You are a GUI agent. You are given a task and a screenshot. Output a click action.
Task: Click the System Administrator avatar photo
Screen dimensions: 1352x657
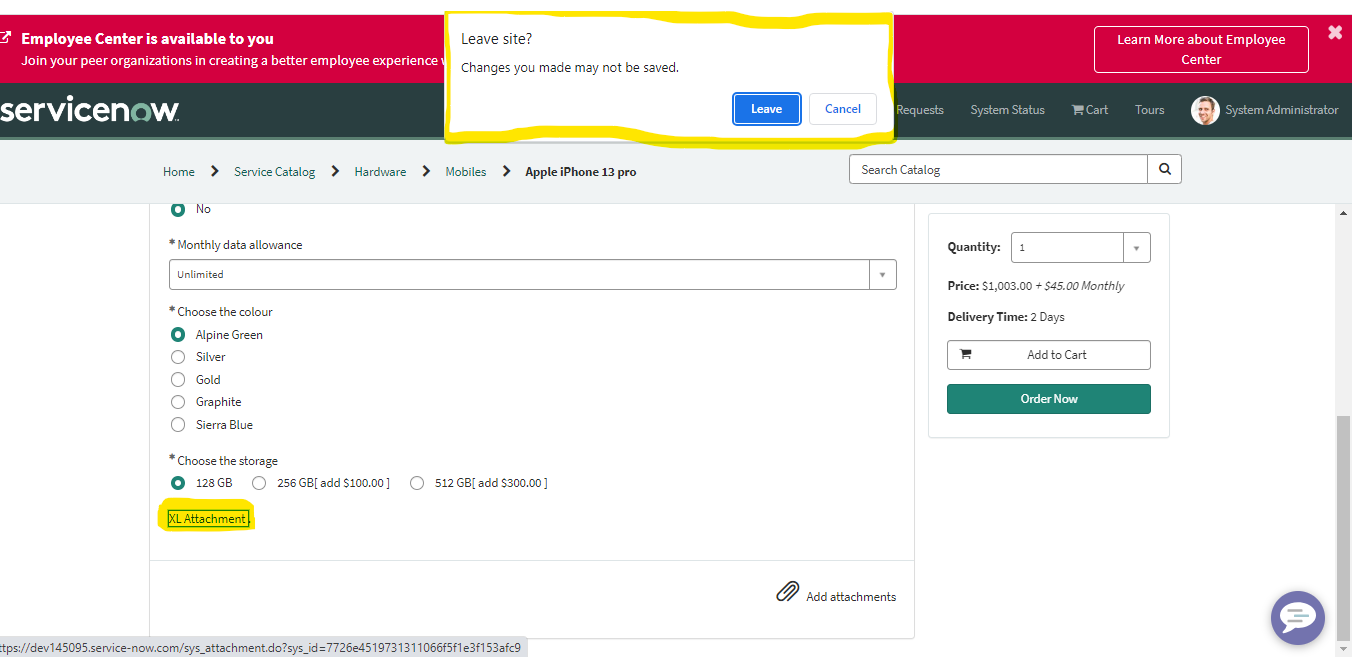pyautogui.click(x=1205, y=110)
